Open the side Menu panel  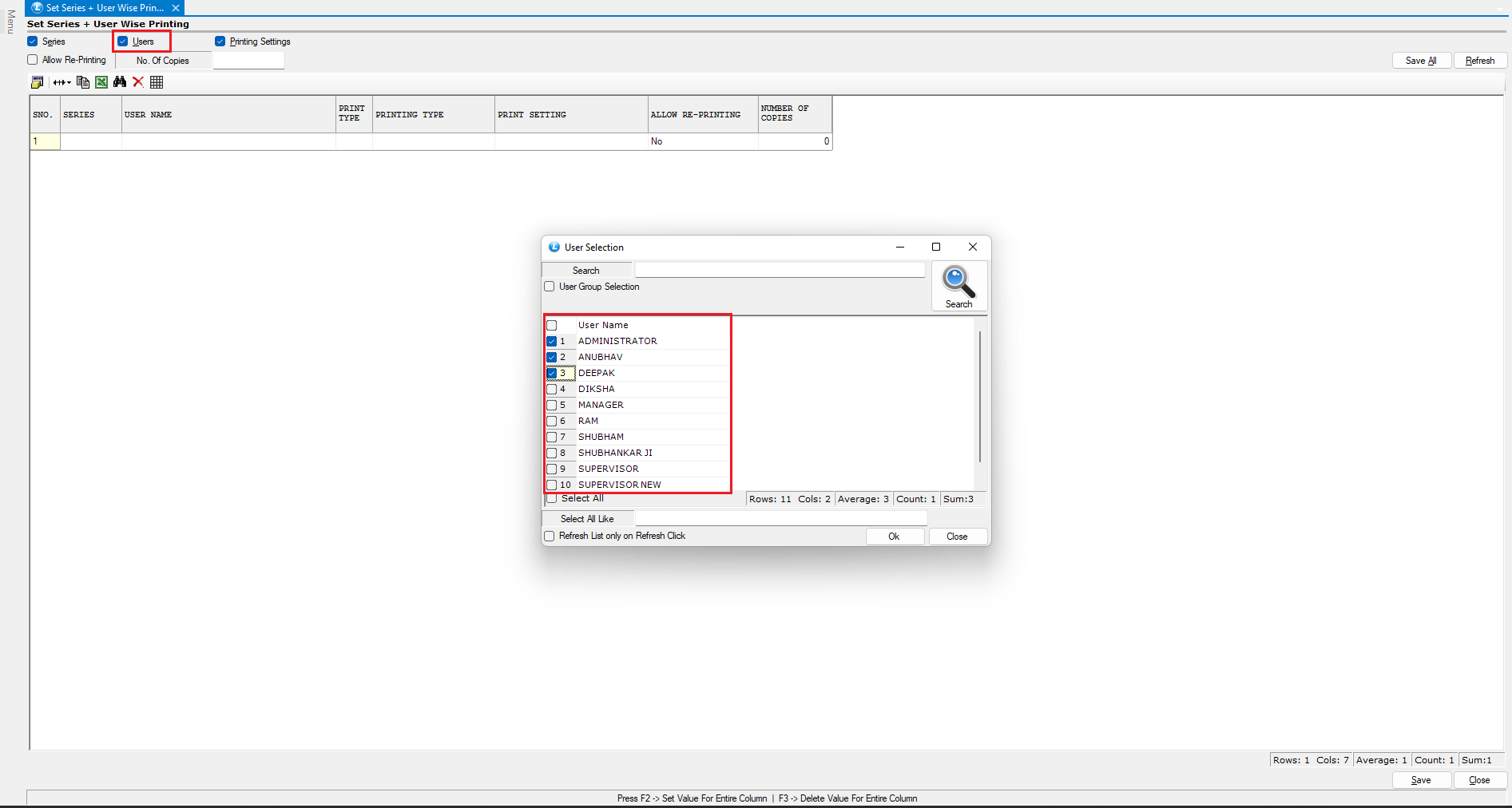click(x=10, y=22)
